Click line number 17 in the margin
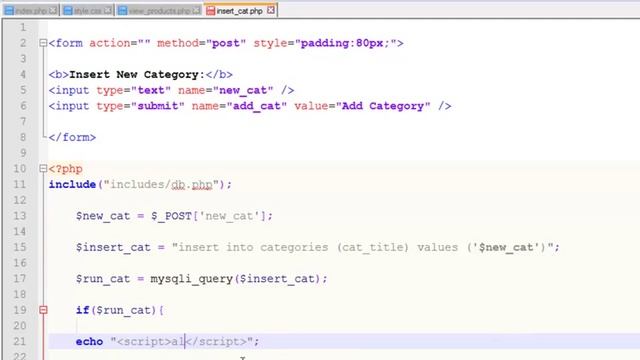The width and height of the screenshot is (640, 360). 20,278
